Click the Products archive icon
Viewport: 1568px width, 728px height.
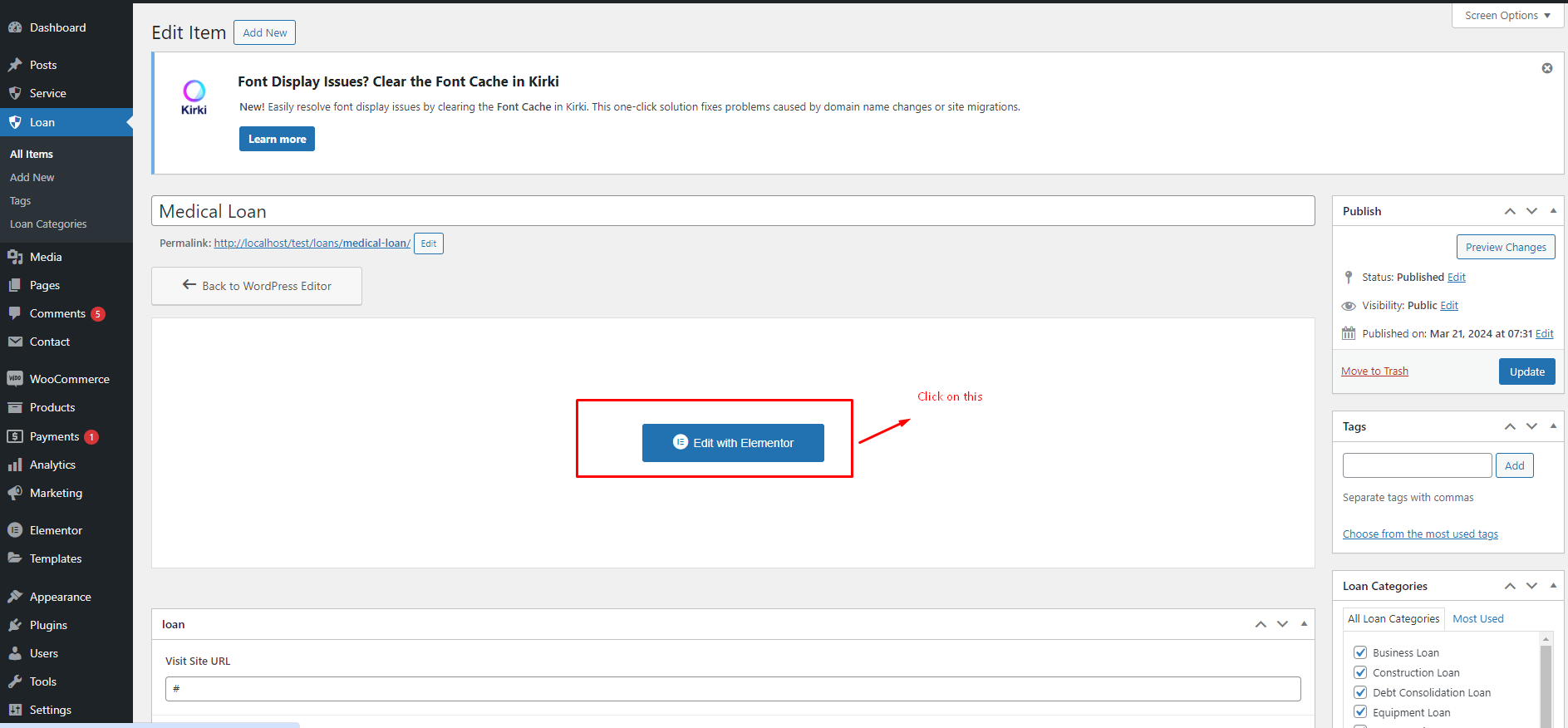(x=15, y=407)
